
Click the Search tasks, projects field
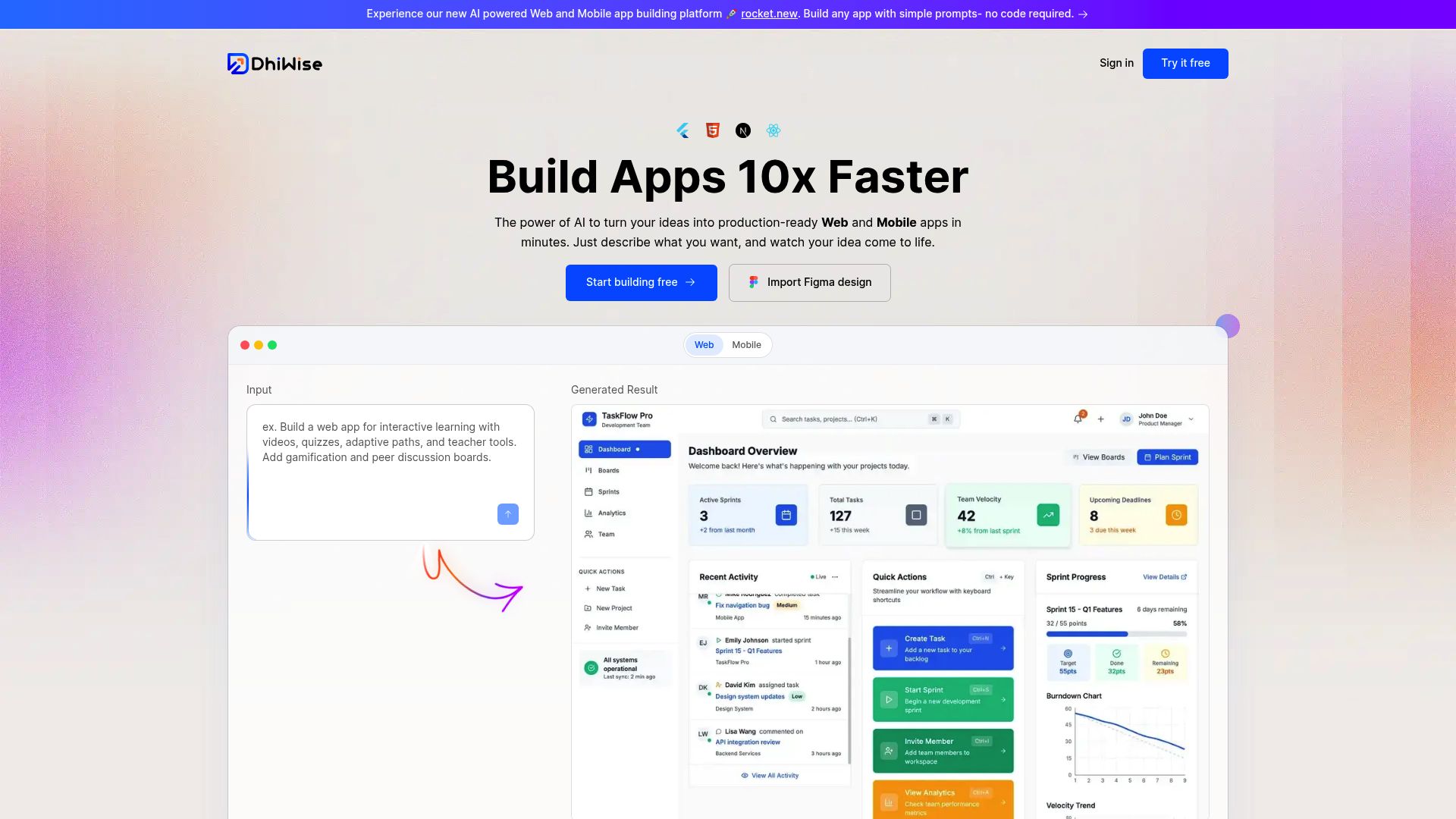861,419
